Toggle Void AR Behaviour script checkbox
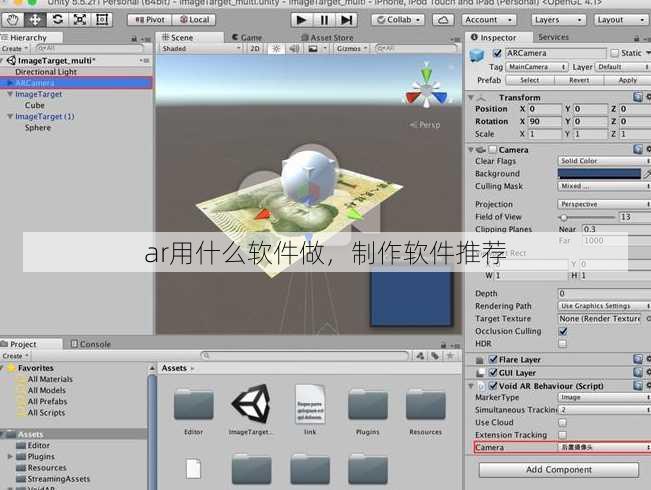 coord(493,385)
